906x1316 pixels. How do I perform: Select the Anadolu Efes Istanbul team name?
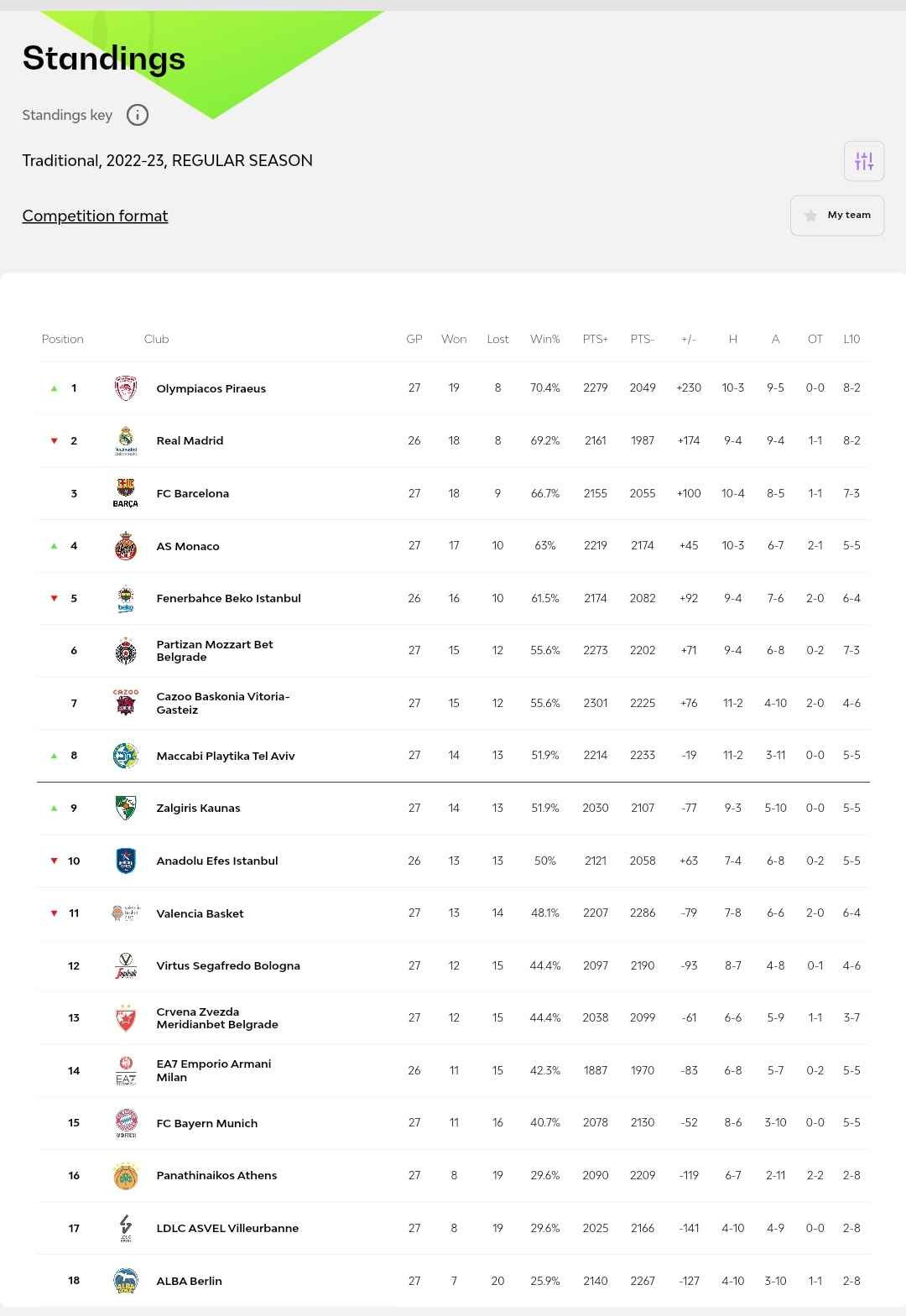[216, 861]
